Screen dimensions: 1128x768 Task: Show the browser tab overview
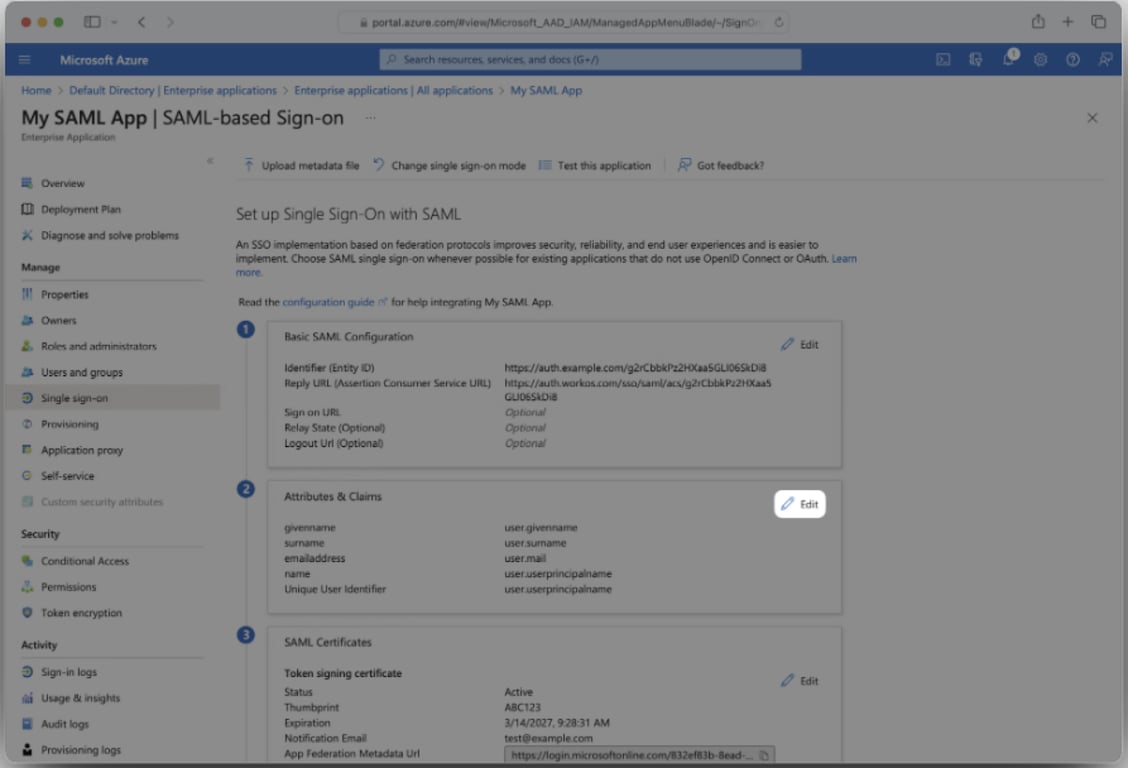pos(1099,22)
